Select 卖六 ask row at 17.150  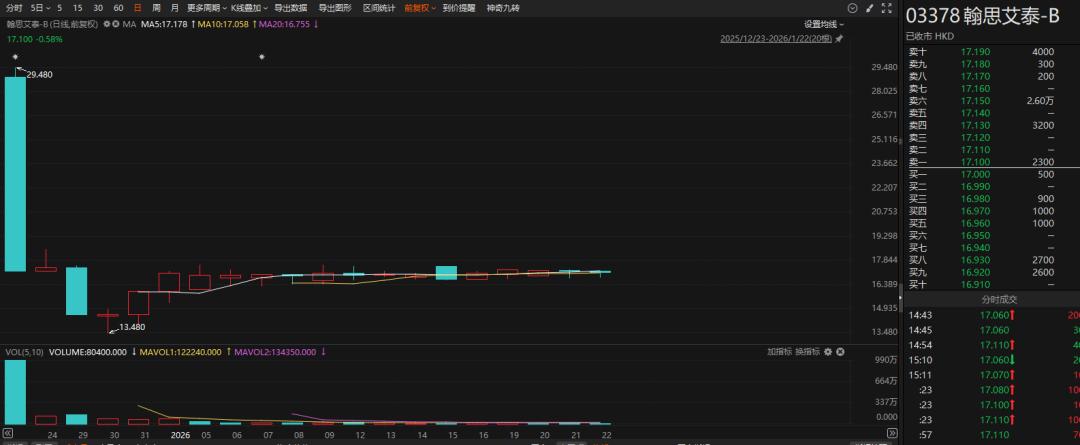pos(991,101)
